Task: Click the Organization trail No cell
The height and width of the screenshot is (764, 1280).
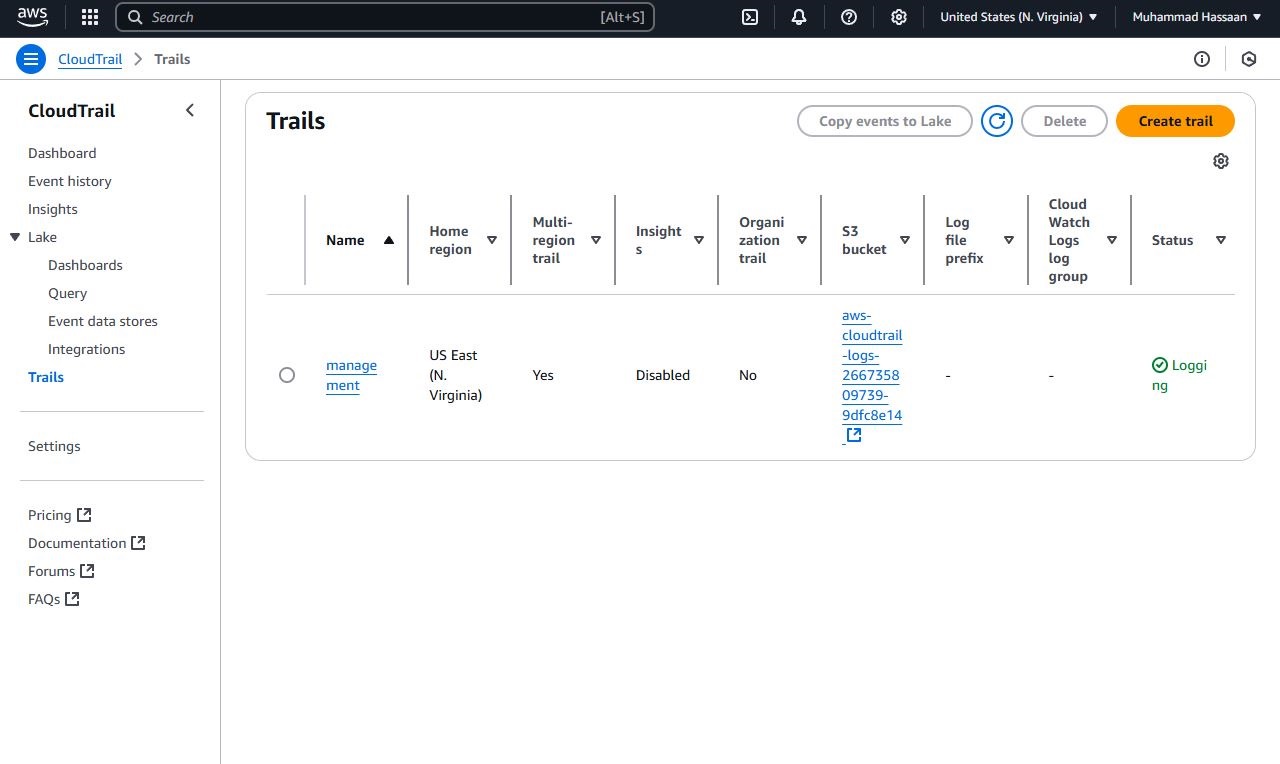Action: coord(748,375)
